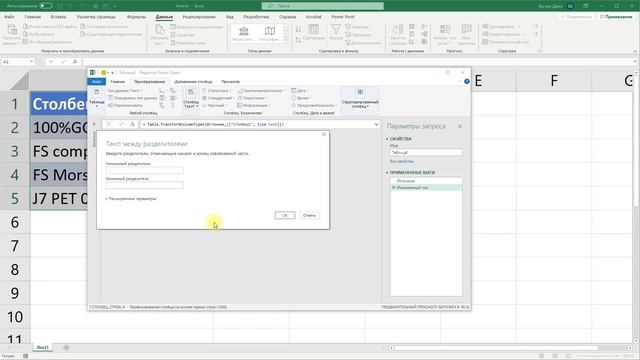Viewport: 640px width, 360px height.
Task: Click the Forecast Sheet icon
Action: click(466, 29)
